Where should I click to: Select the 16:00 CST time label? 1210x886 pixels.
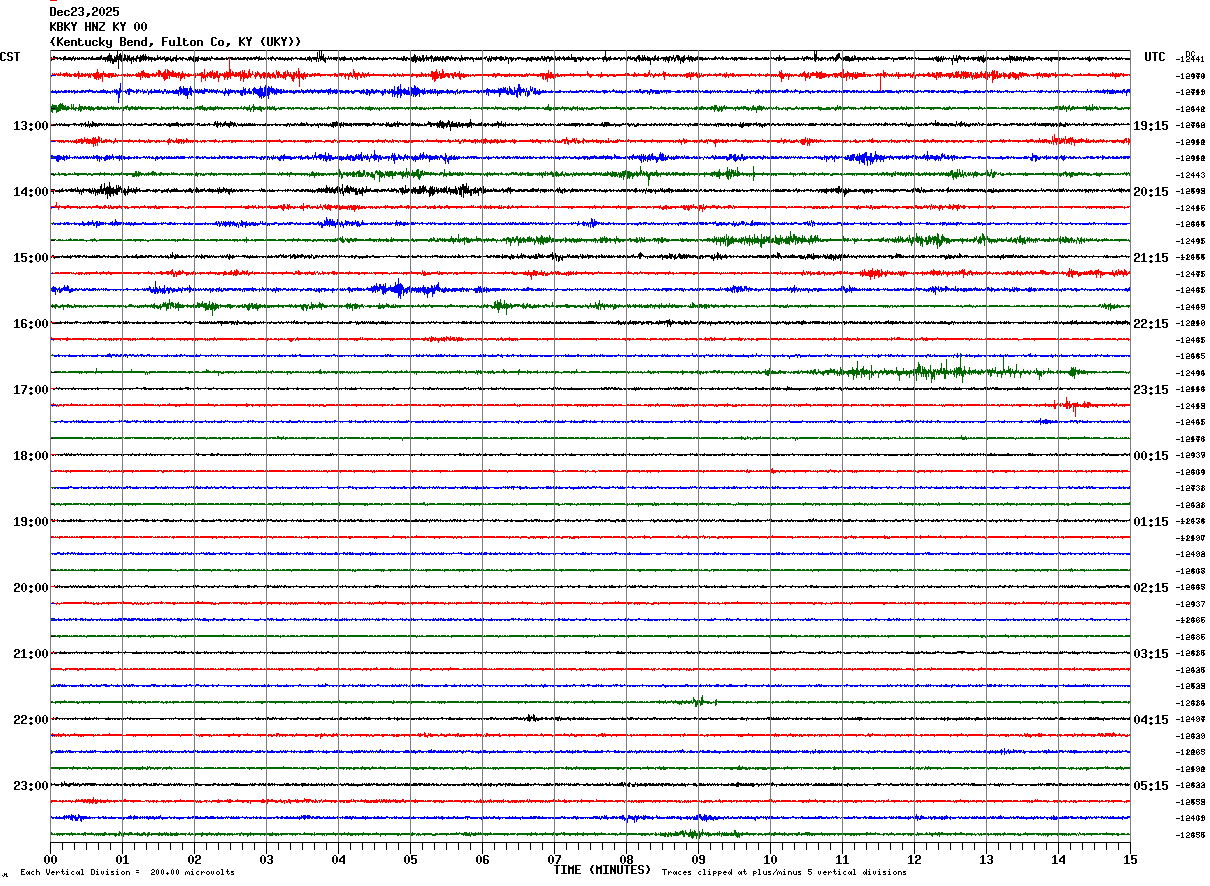pos(30,324)
